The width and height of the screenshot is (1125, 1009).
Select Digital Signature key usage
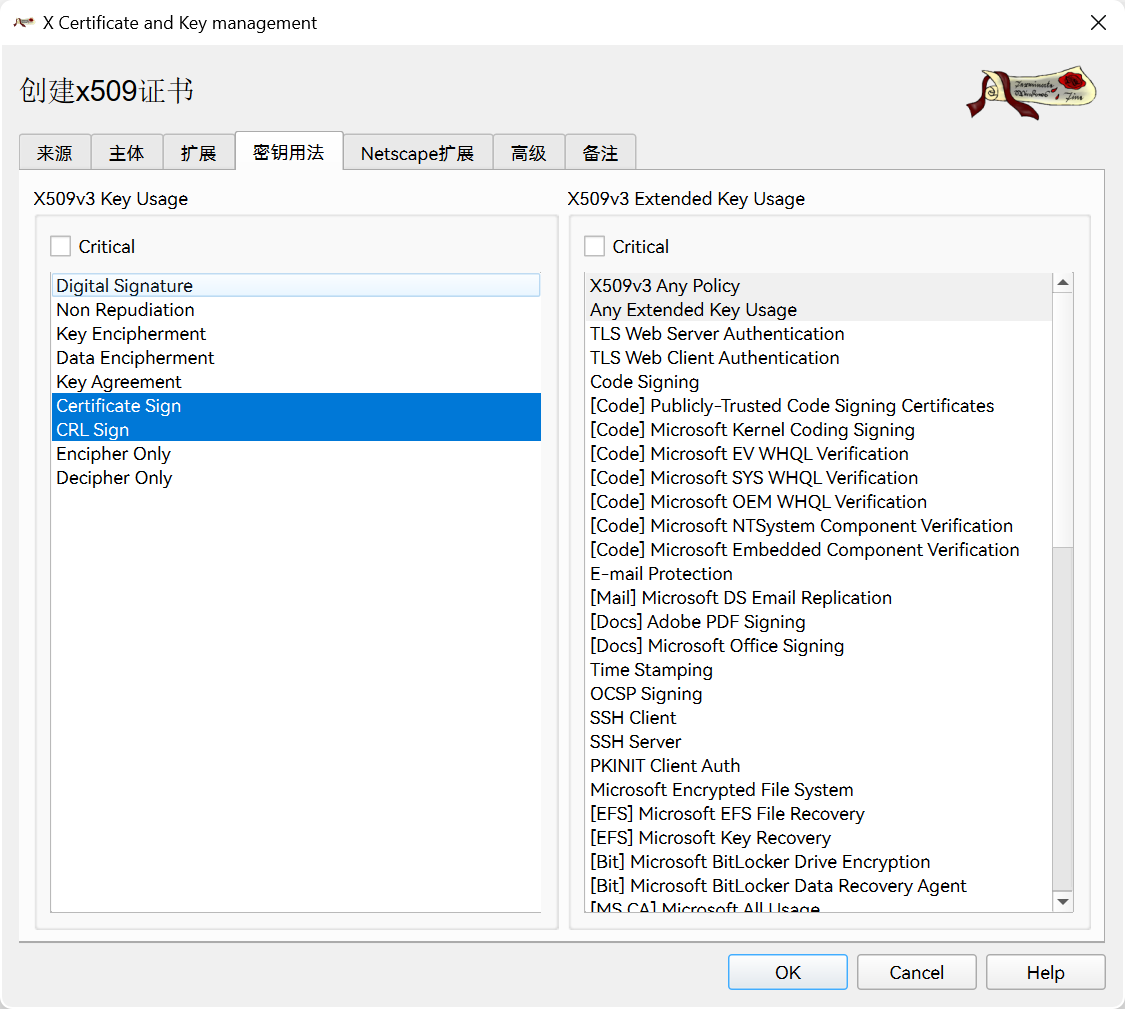[x=296, y=285]
